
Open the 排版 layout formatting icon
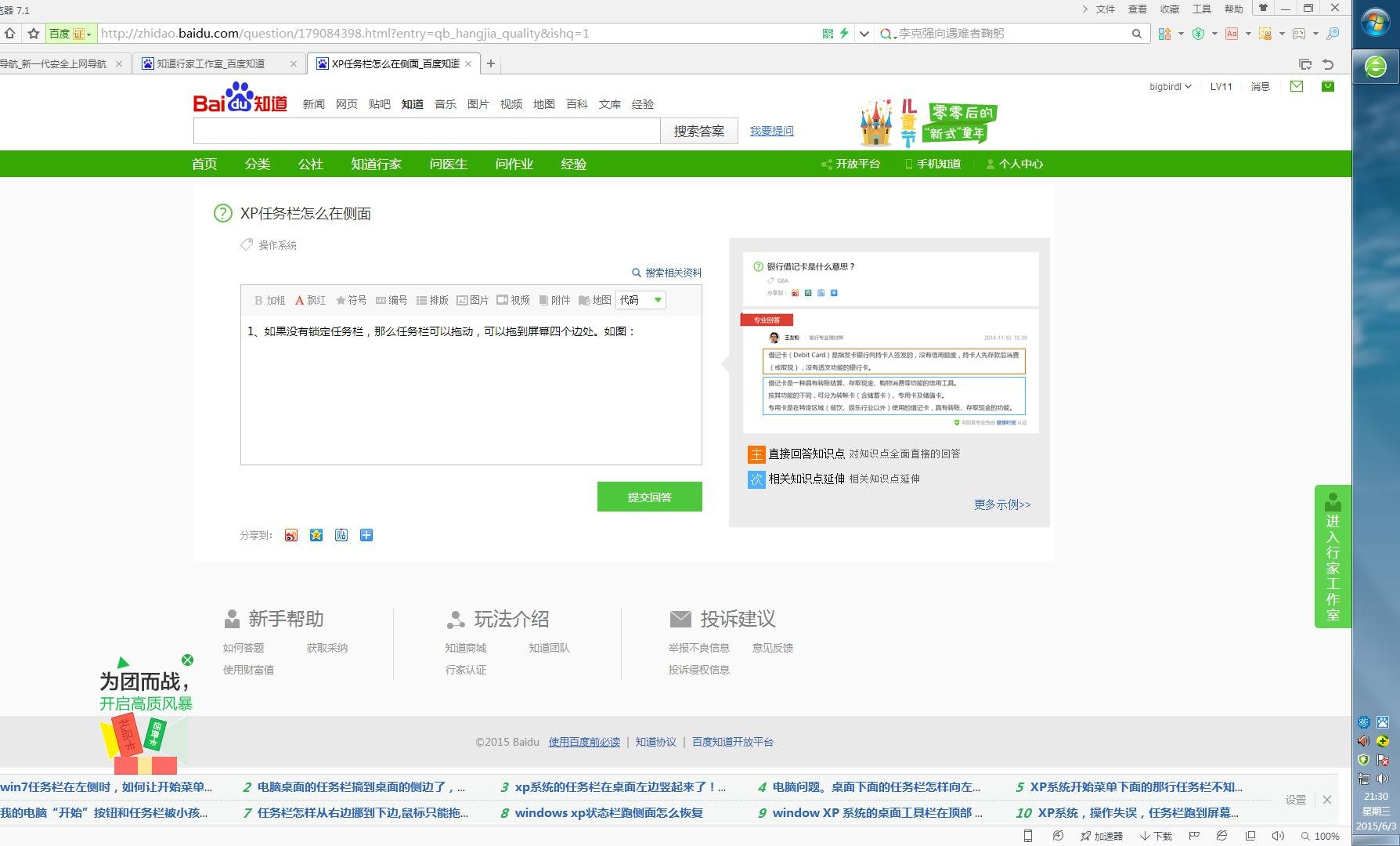[433, 299]
